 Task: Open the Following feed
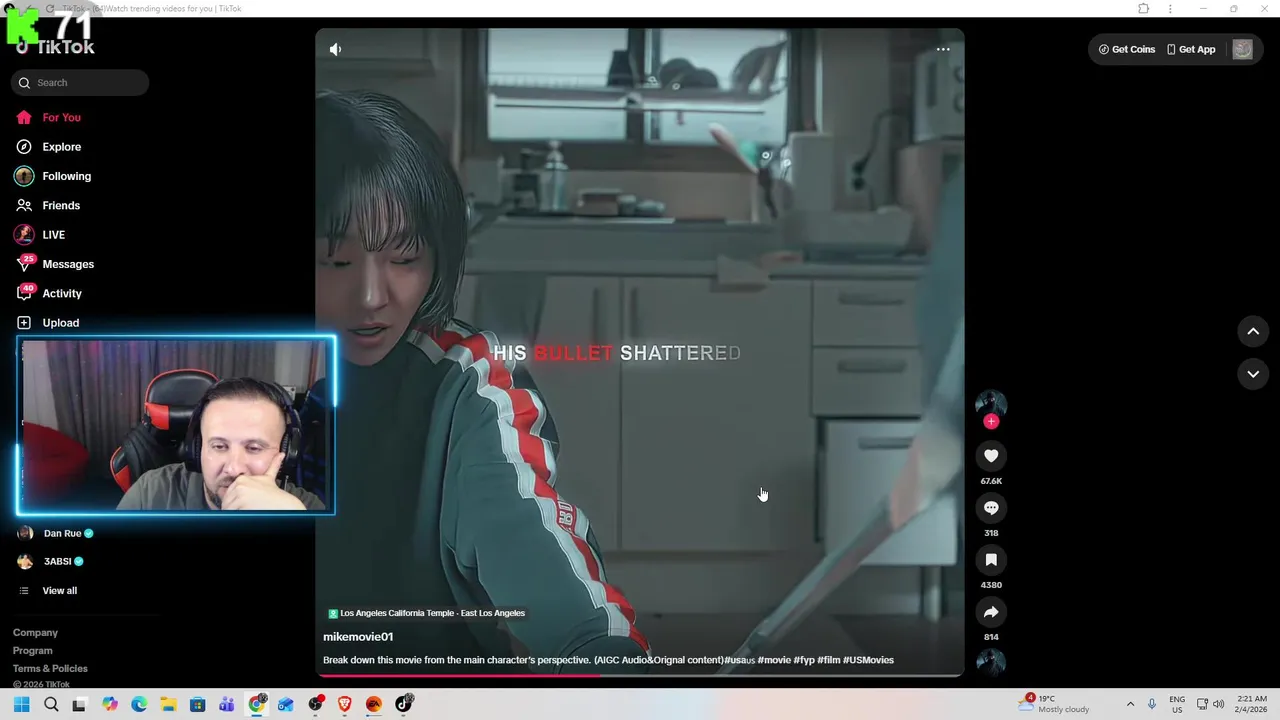pyautogui.click(x=53, y=176)
